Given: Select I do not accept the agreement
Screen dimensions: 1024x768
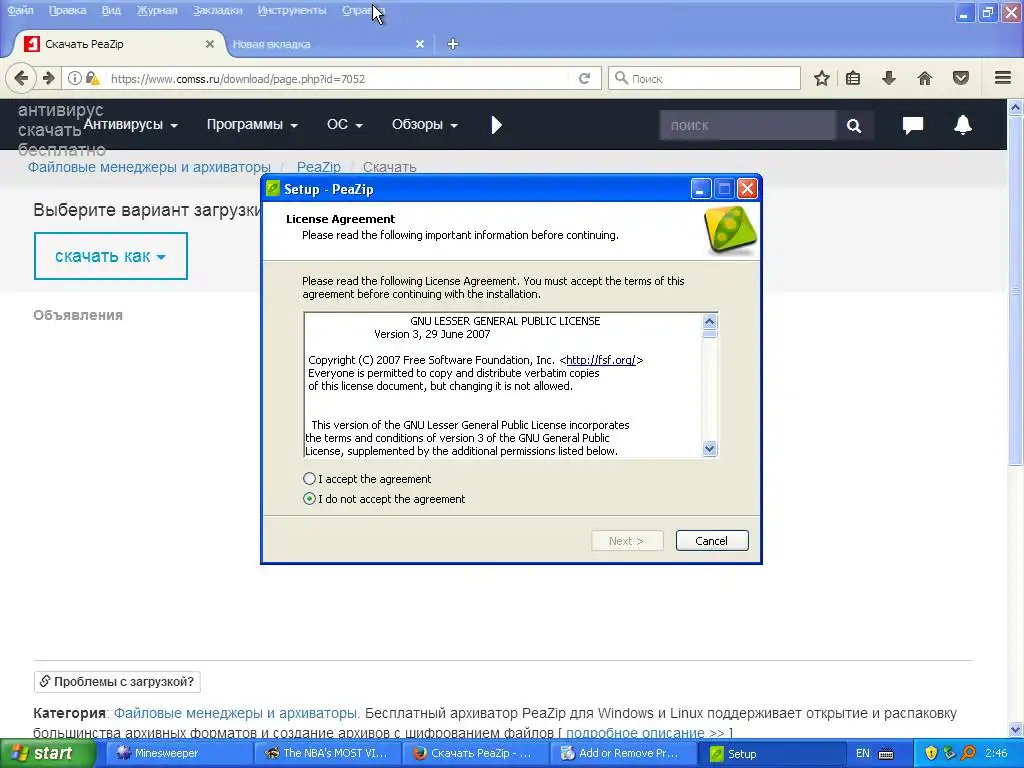Looking at the screenshot, I should (384, 499).
